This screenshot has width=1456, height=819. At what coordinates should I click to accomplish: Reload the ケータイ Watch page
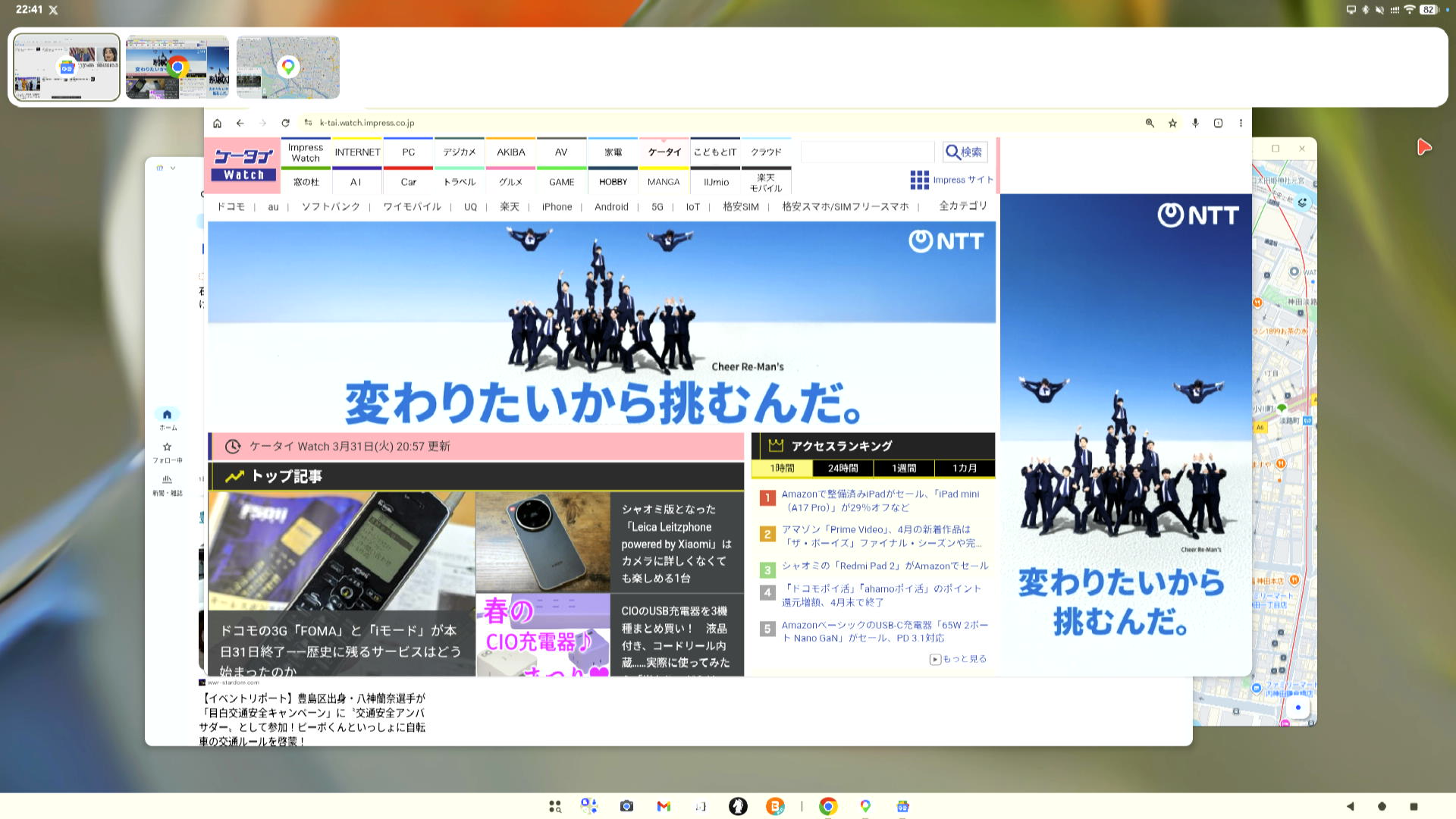tap(286, 123)
